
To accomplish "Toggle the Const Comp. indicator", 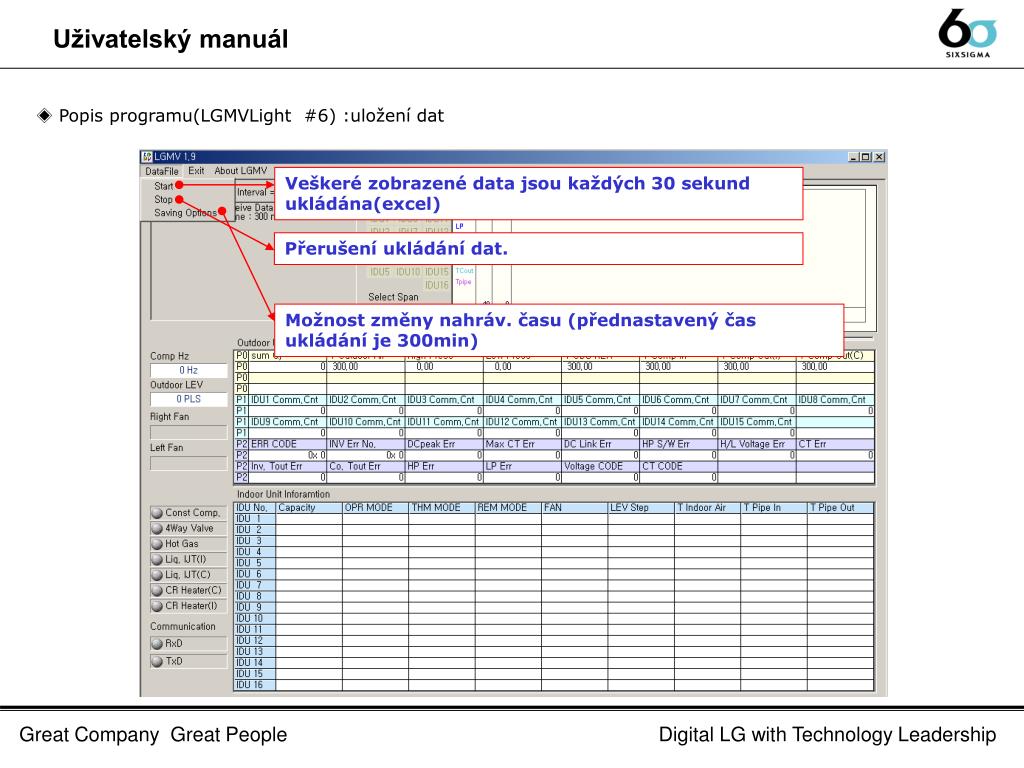I will pyautogui.click(x=188, y=513).
